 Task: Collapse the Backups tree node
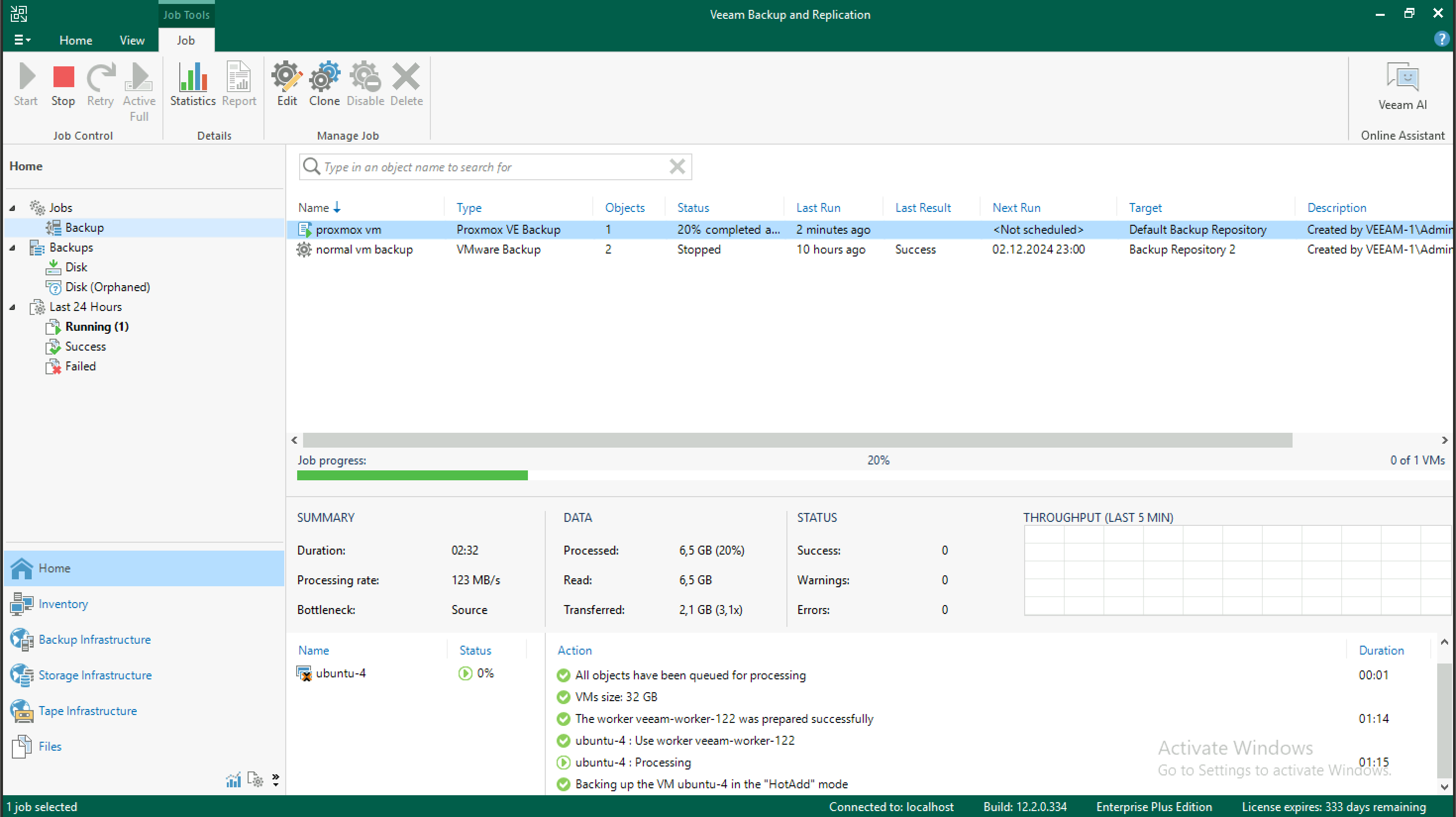12,248
